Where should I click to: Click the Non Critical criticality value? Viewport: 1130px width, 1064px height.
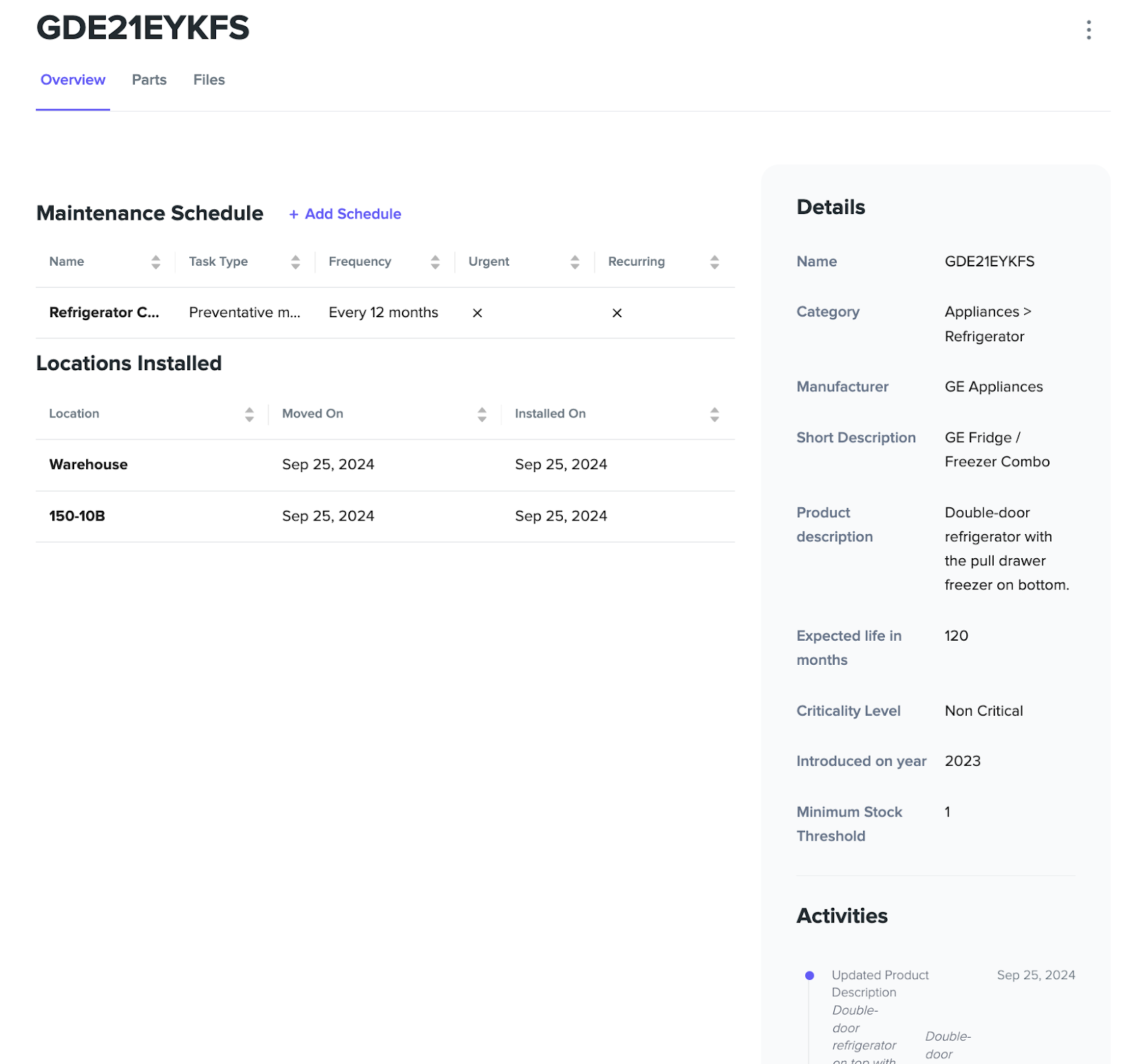click(x=984, y=711)
